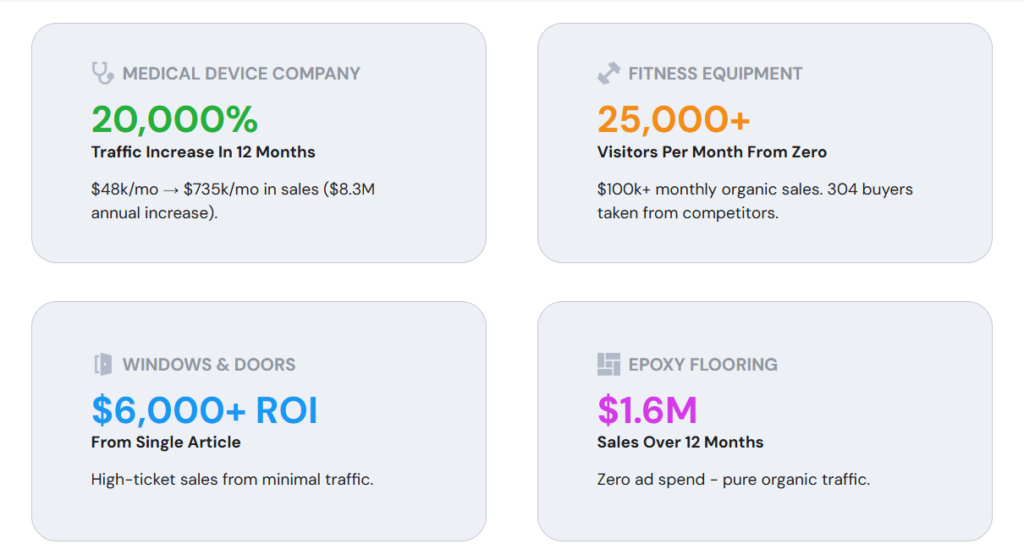Select the Fitness Equipment heading
This screenshot has width=1024, height=555.
click(x=715, y=73)
